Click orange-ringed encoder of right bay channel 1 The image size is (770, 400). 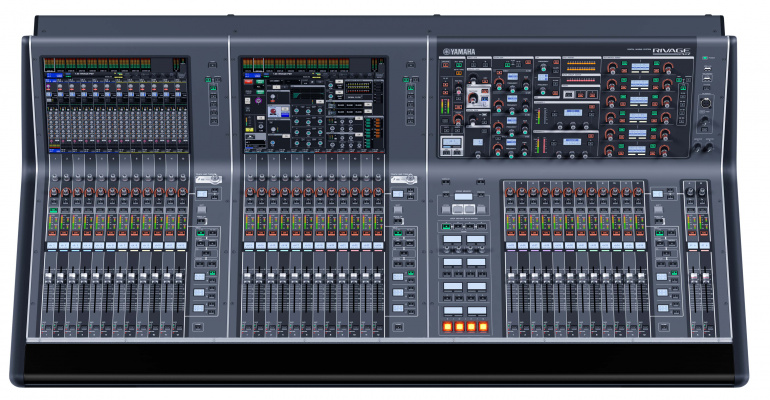click(510, 191)
